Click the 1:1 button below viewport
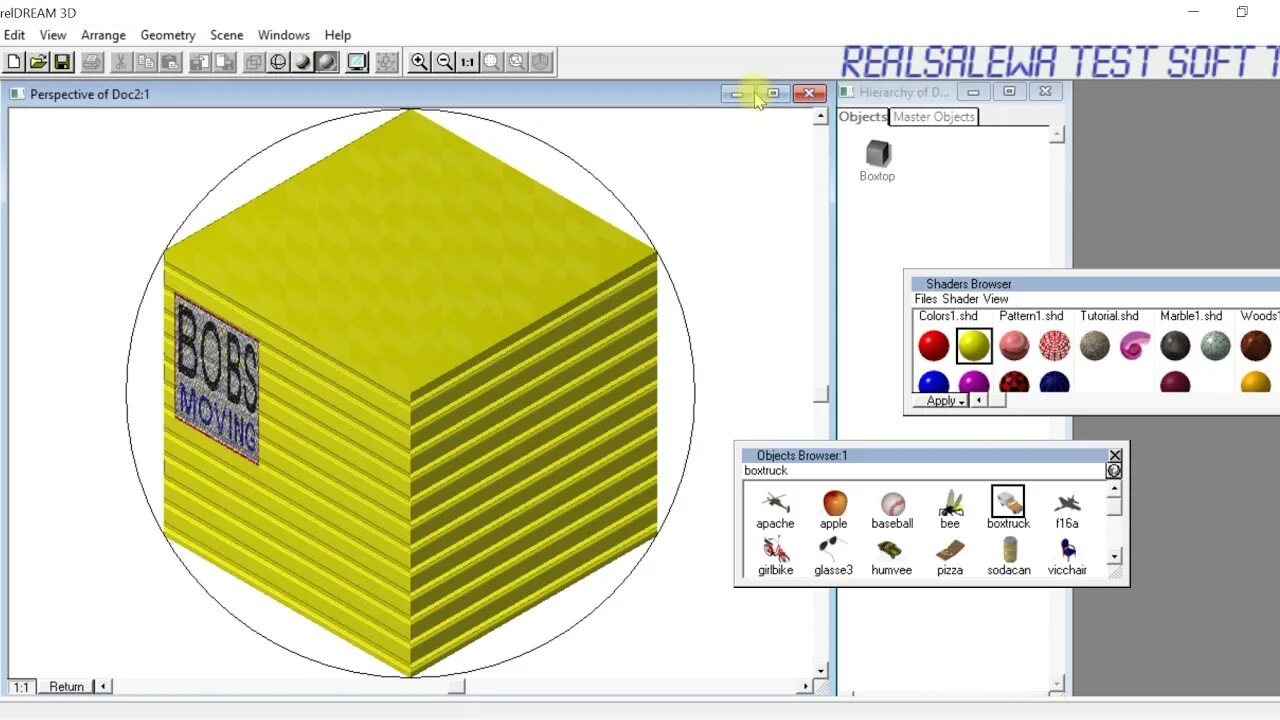The image size is (1280, 720). [21, 687]
